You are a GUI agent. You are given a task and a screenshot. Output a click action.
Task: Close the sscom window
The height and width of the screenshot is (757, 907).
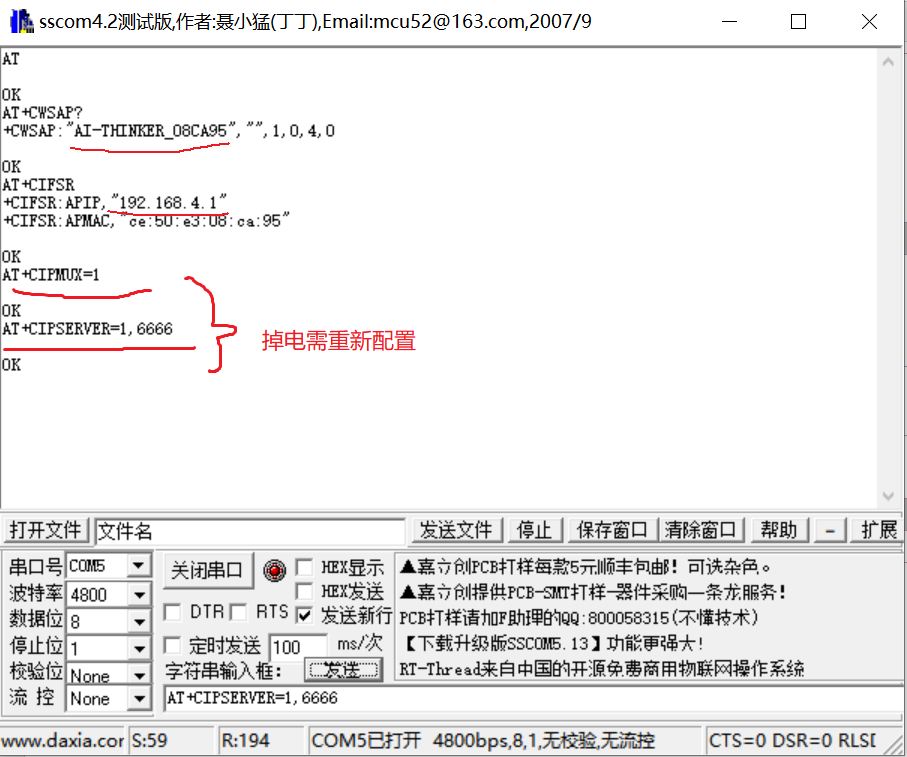click(869, 22)
